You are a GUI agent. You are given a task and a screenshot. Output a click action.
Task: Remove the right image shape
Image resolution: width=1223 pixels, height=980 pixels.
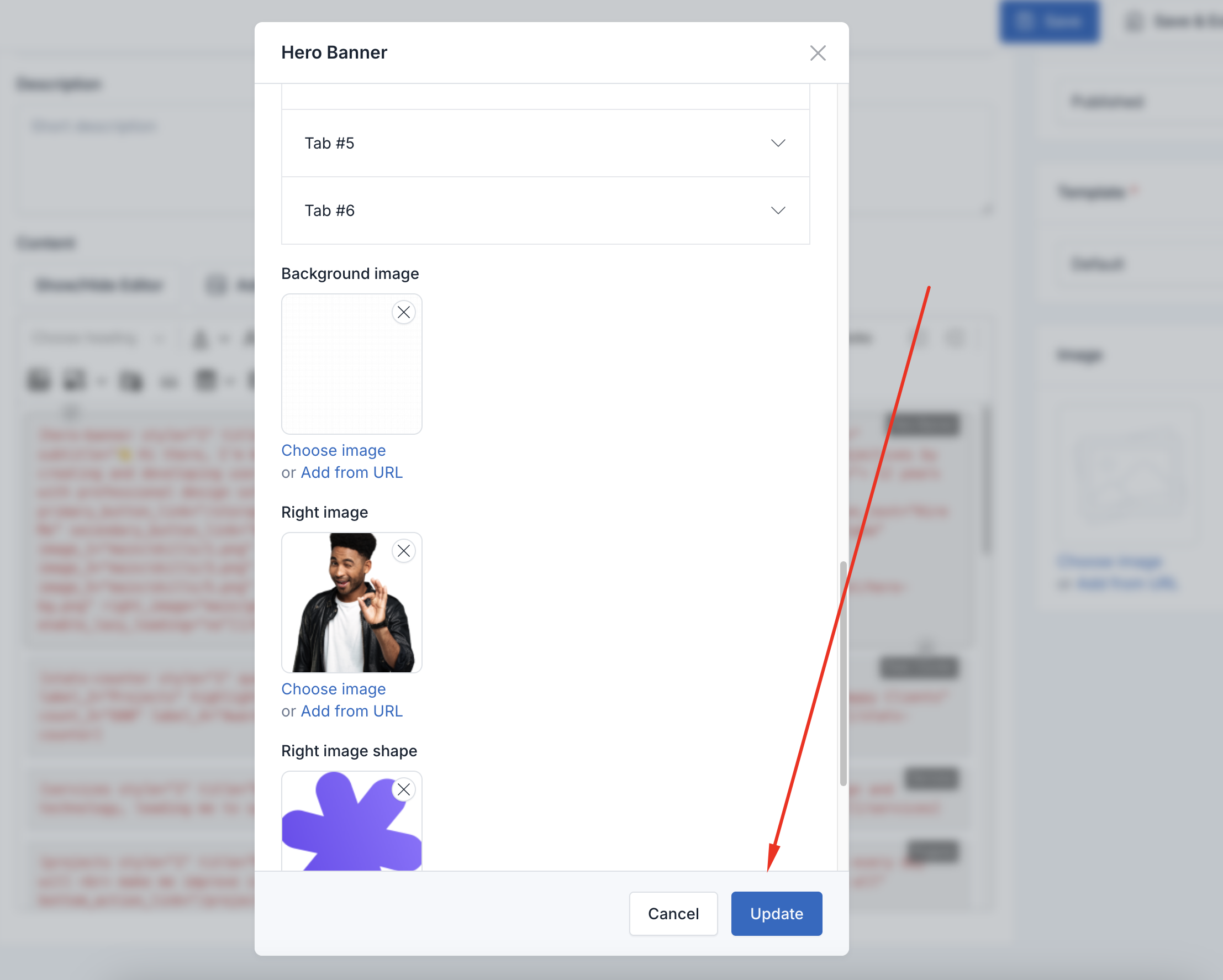coord(403,789)
